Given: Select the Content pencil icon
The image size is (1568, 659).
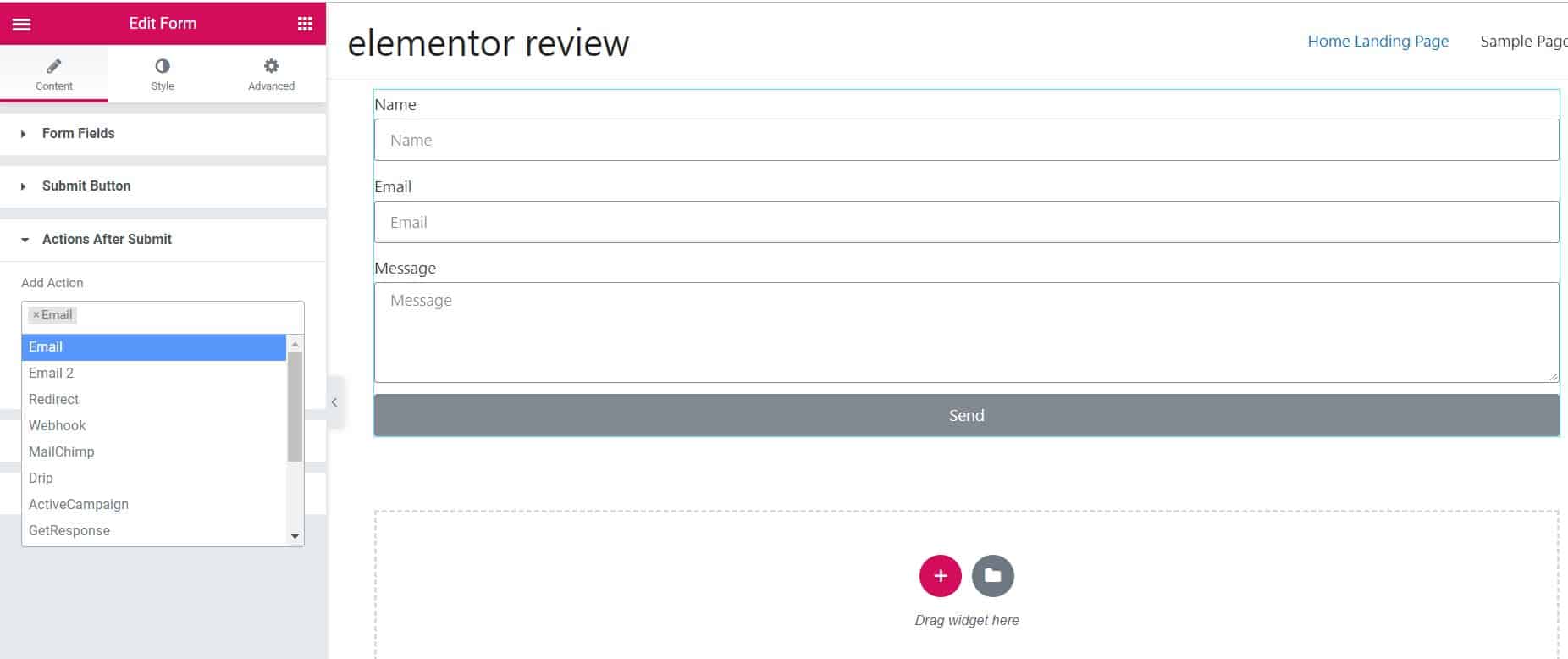Looking at the screenshot, I should tap(54, 64).
